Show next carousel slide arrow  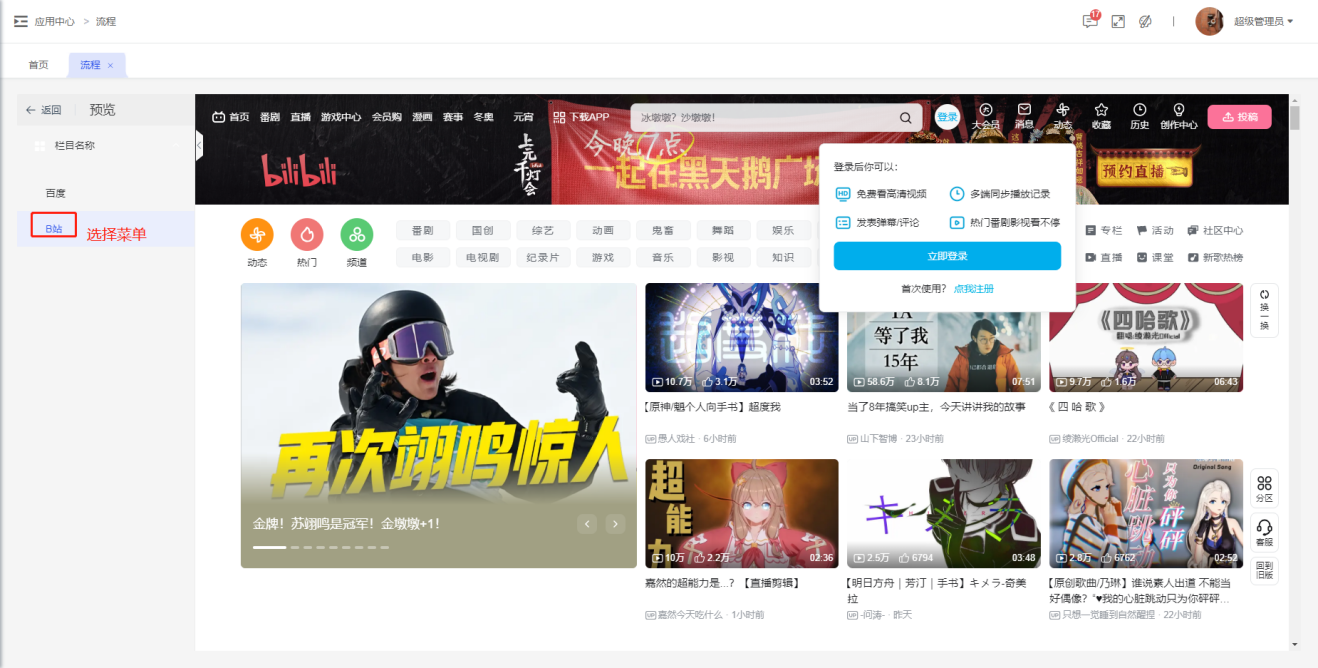click(615, 524)
